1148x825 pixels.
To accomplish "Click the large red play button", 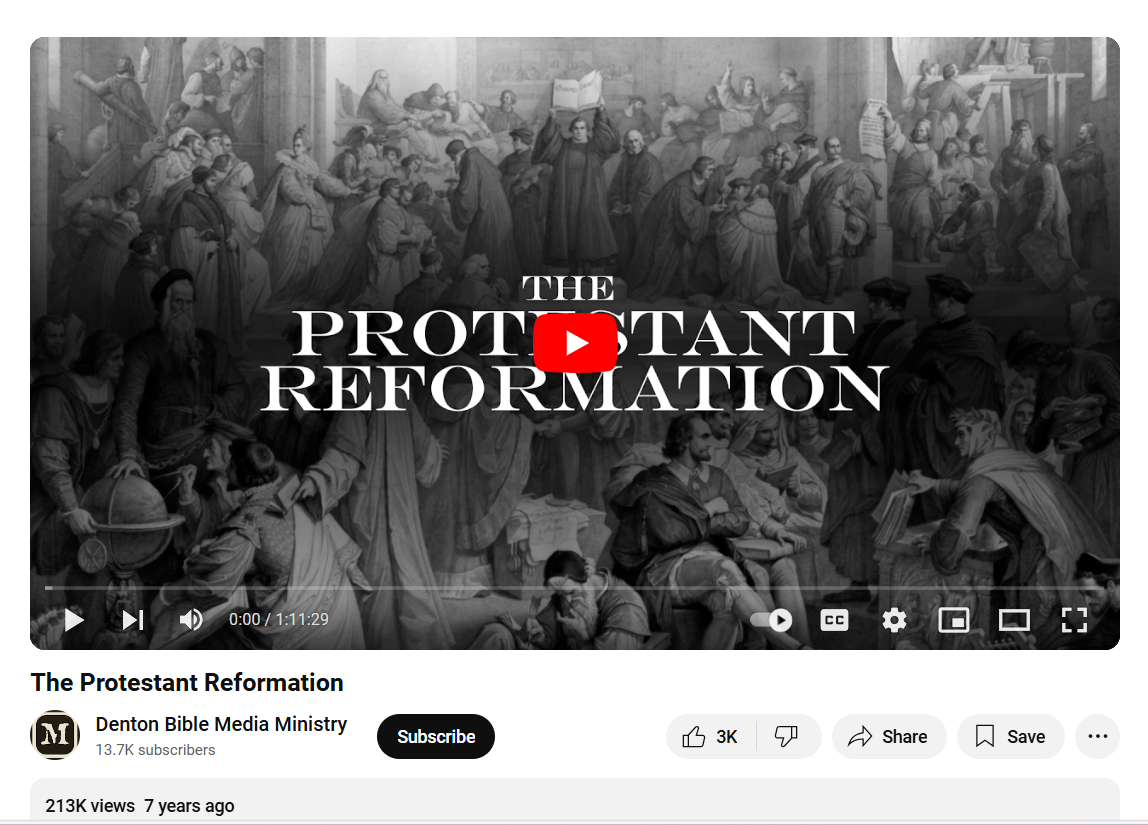I will pyautogui.click(x=575, y=343).
